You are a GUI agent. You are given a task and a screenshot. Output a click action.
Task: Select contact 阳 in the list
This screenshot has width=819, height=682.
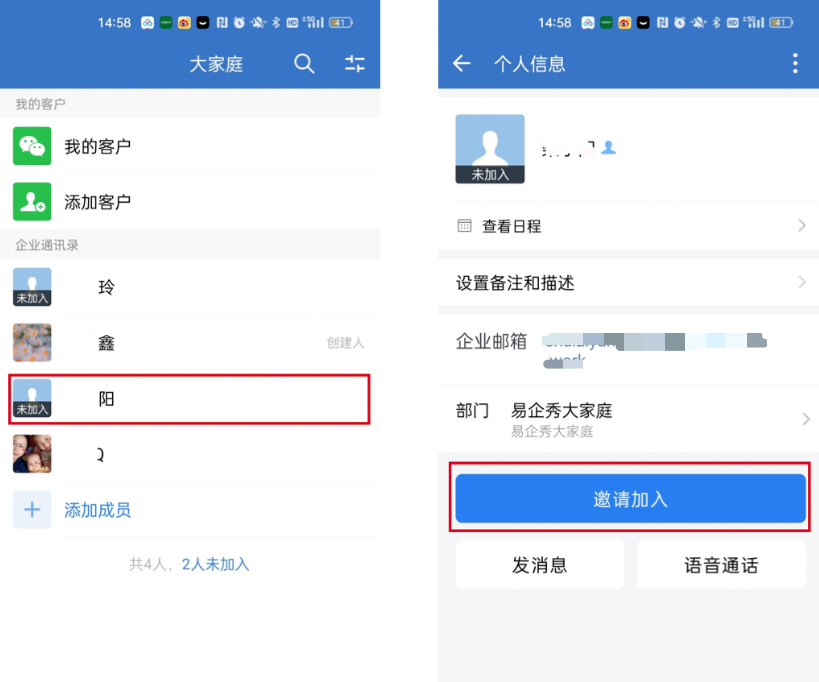pos(190,399)
